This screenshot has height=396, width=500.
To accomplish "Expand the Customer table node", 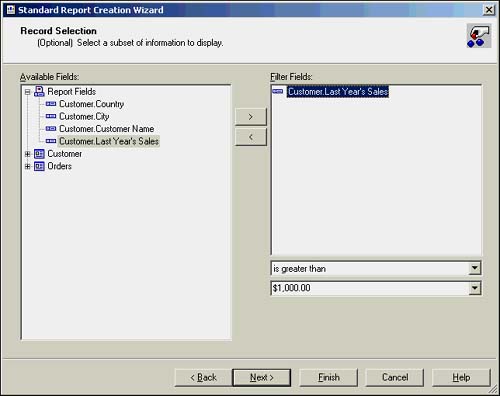I will click(28, 154).
